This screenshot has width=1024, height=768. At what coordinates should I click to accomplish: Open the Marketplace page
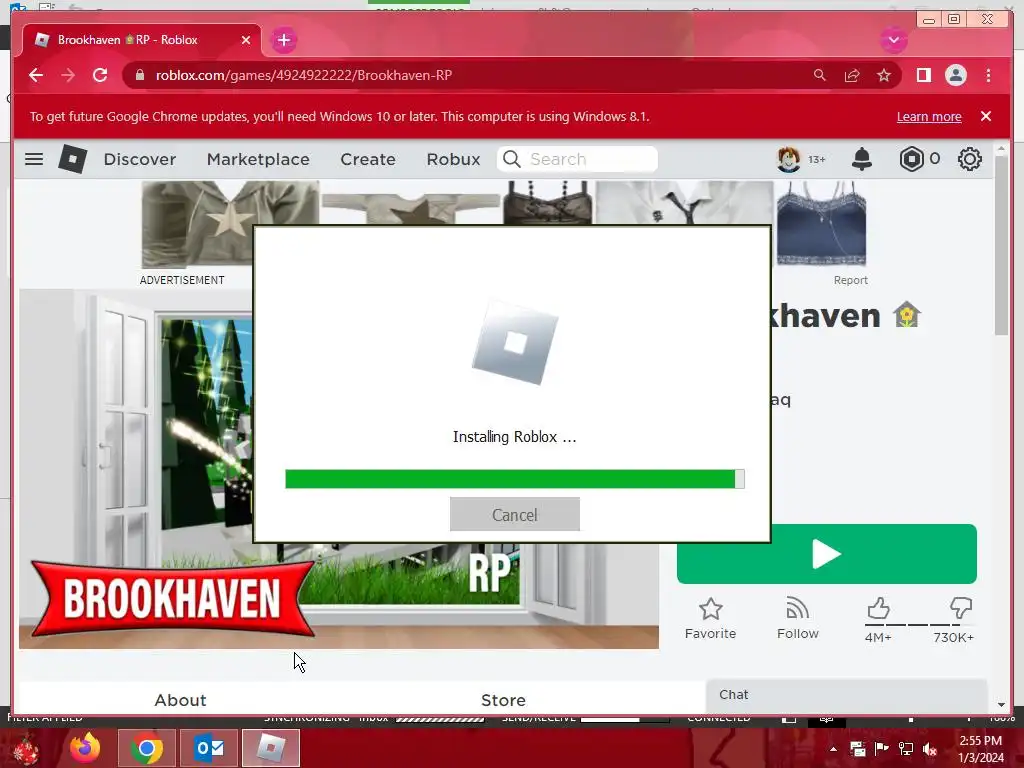coord(258,159)
